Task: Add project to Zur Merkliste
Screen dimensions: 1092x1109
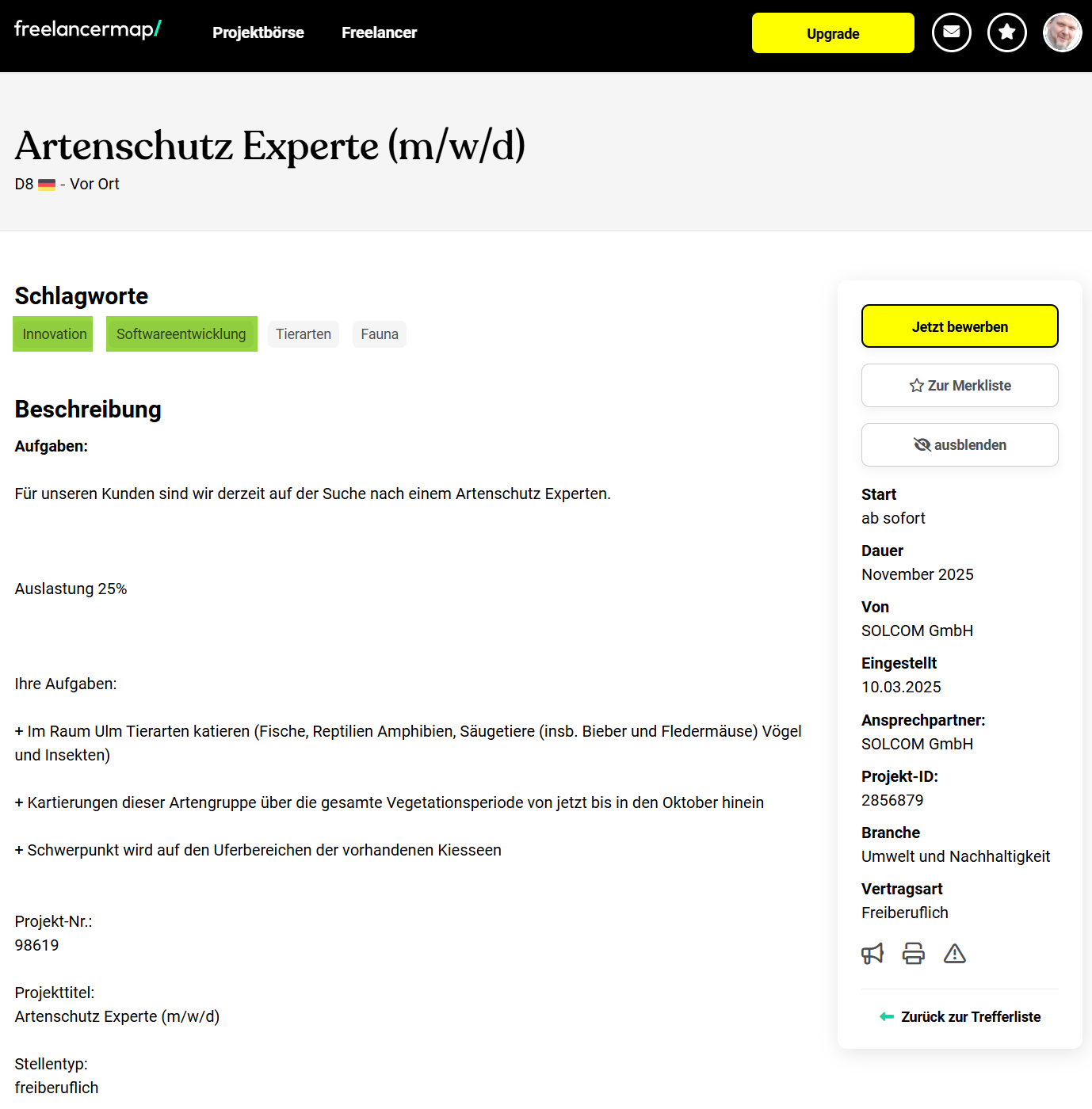Action: tap(960, 386)
